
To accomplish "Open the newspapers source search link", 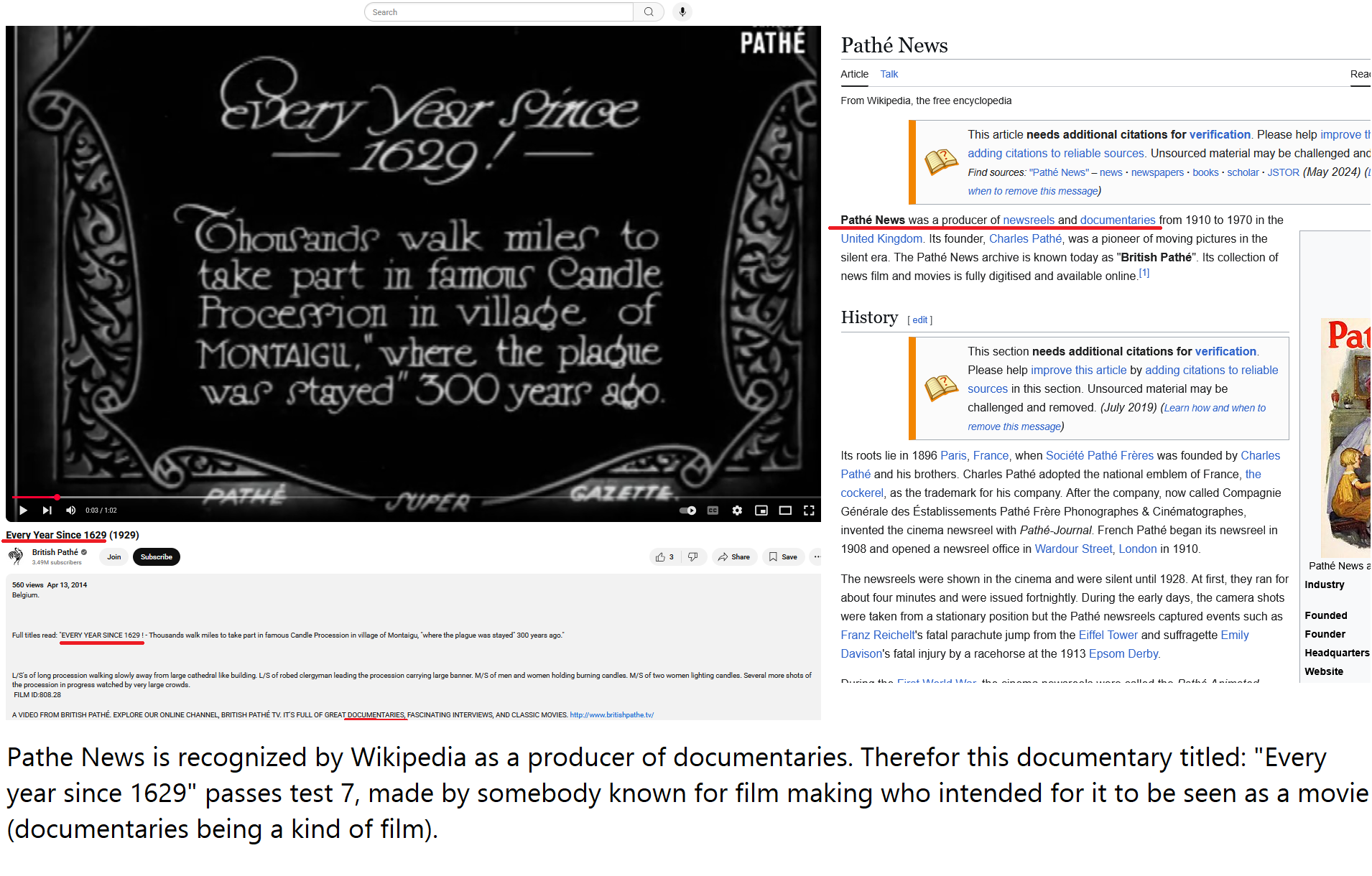I will tap(1157, 172).
